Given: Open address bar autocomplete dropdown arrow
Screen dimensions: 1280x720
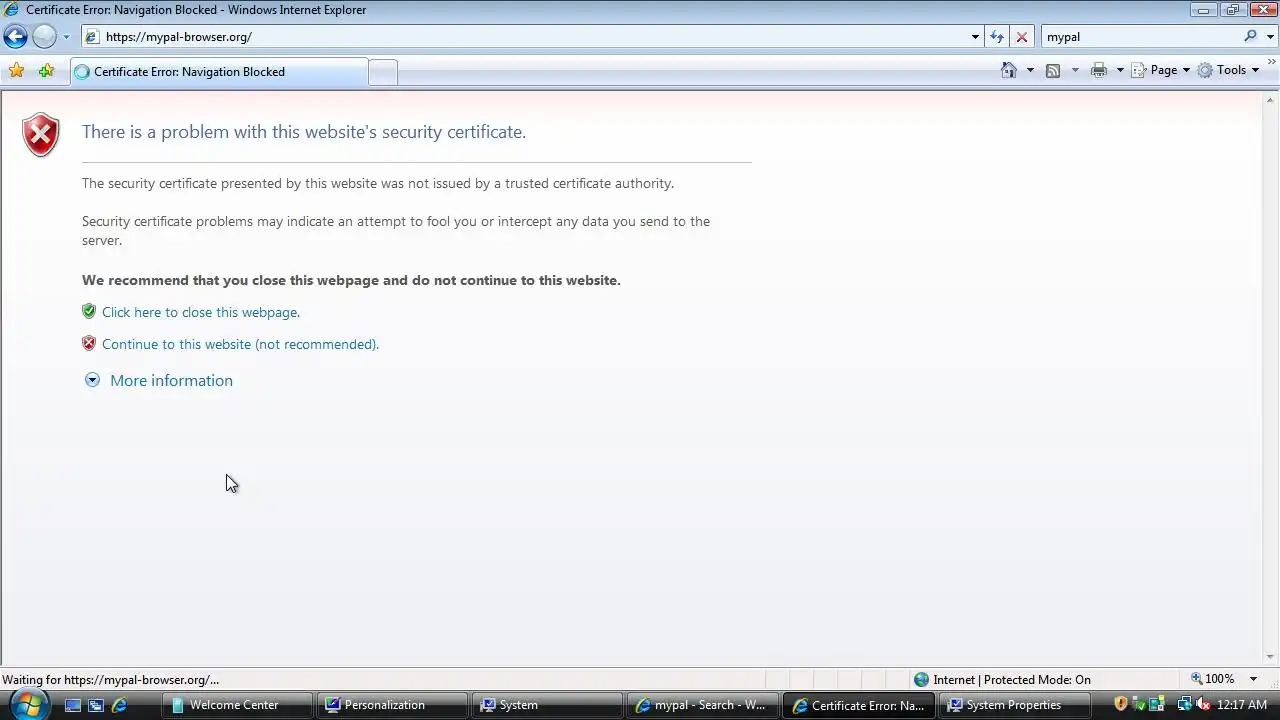Looking at the screenshot, I should pos(975,37).
